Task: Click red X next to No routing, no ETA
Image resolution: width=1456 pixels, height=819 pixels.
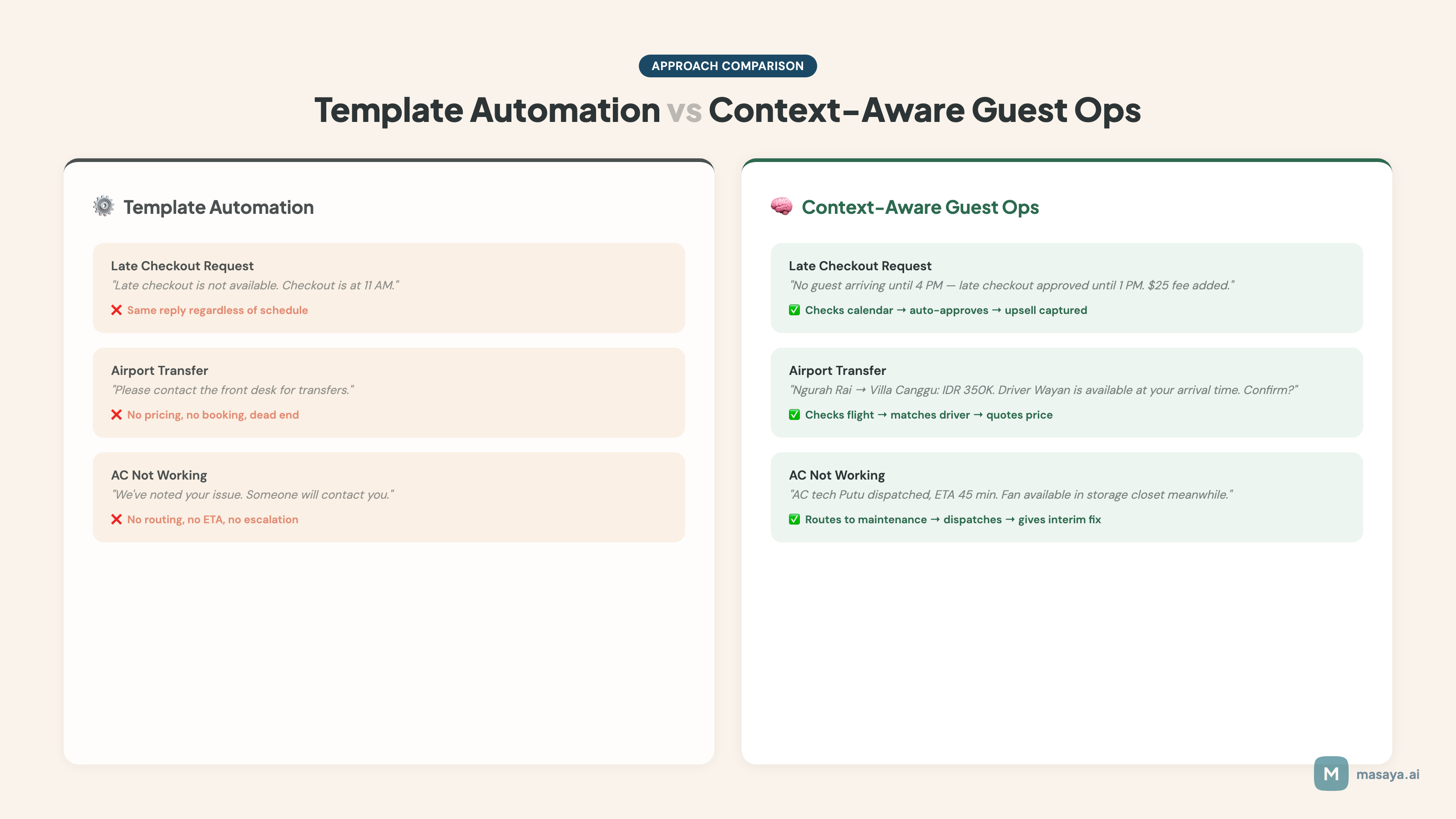Action: 116,519
